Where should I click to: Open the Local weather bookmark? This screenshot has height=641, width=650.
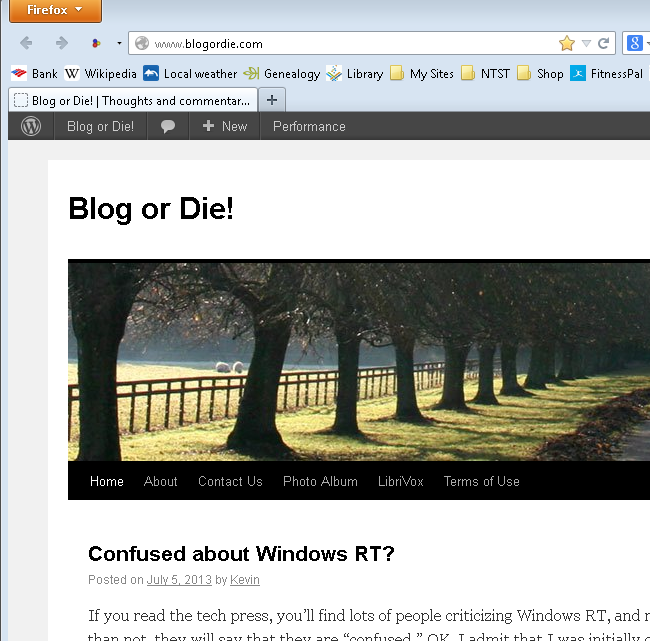click(190, 74)
